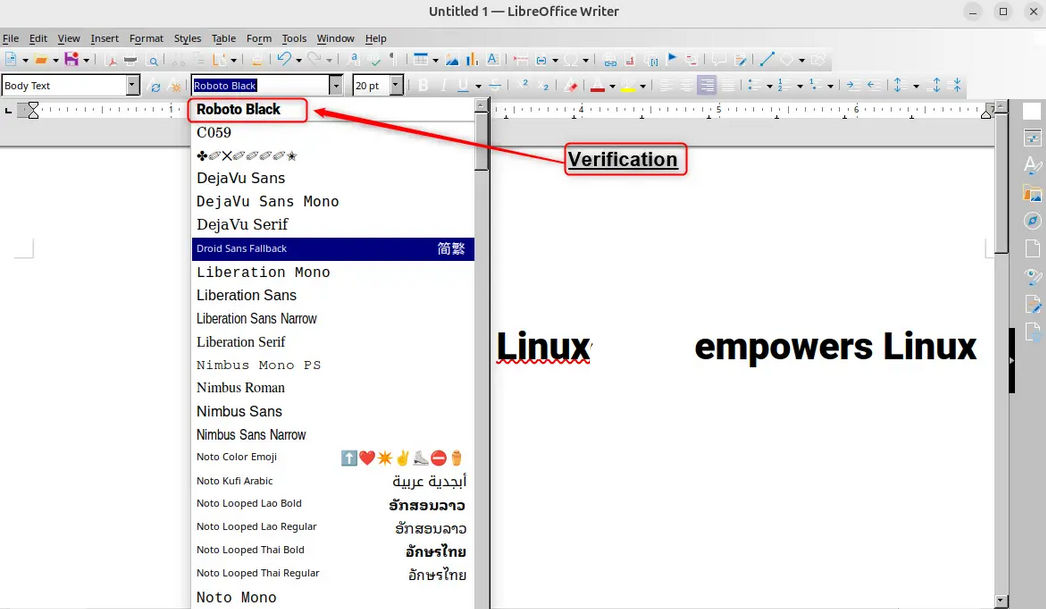Undo the last action

(284, 60)
